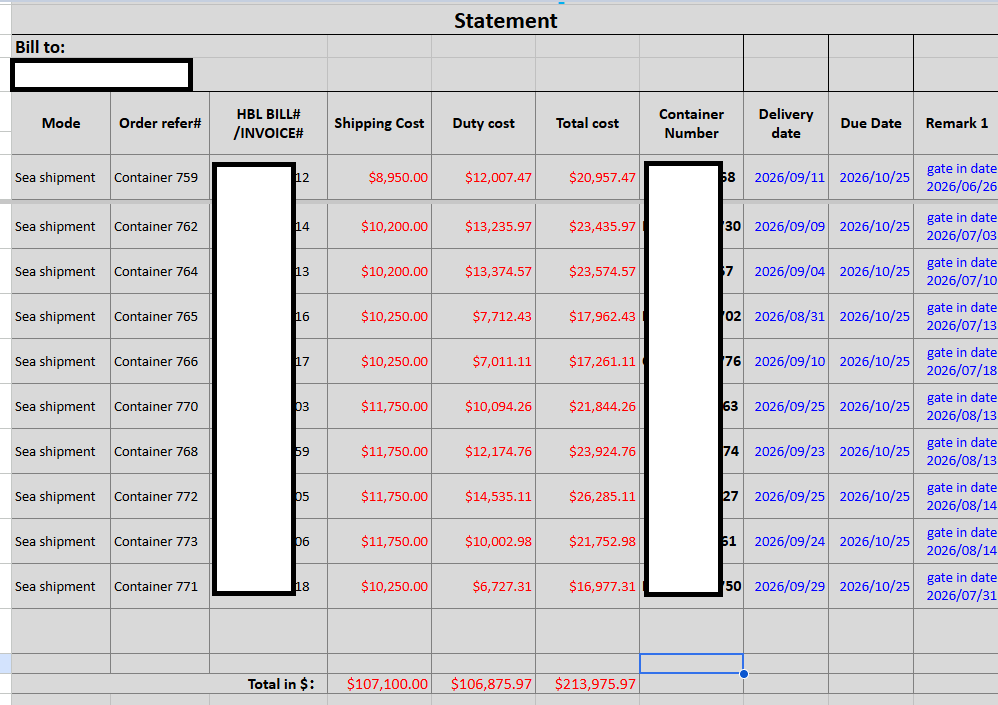Select the 'Container 759' cell
998x705 pixels.
[160, 178]
